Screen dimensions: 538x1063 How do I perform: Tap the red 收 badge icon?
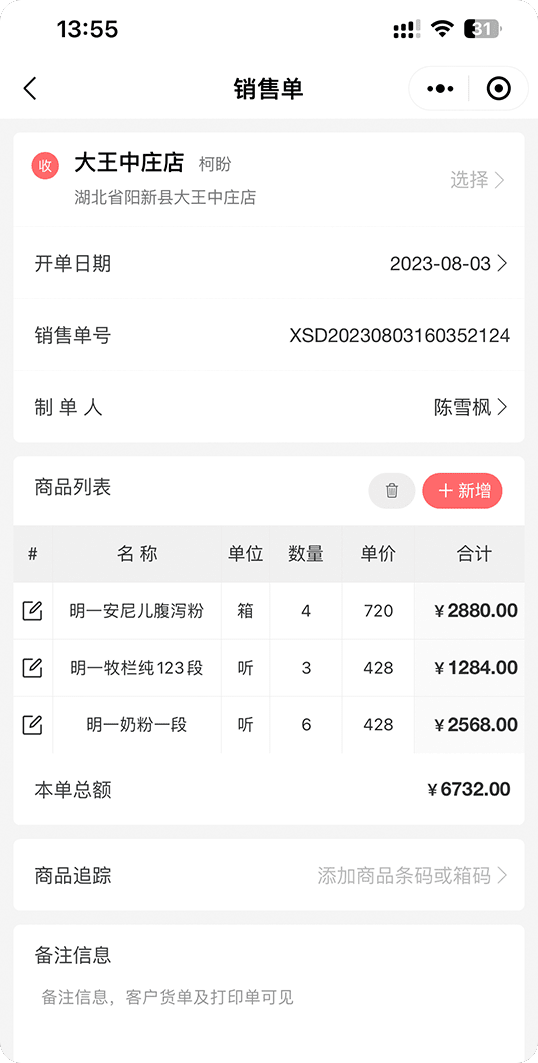(x=45, y=166)
